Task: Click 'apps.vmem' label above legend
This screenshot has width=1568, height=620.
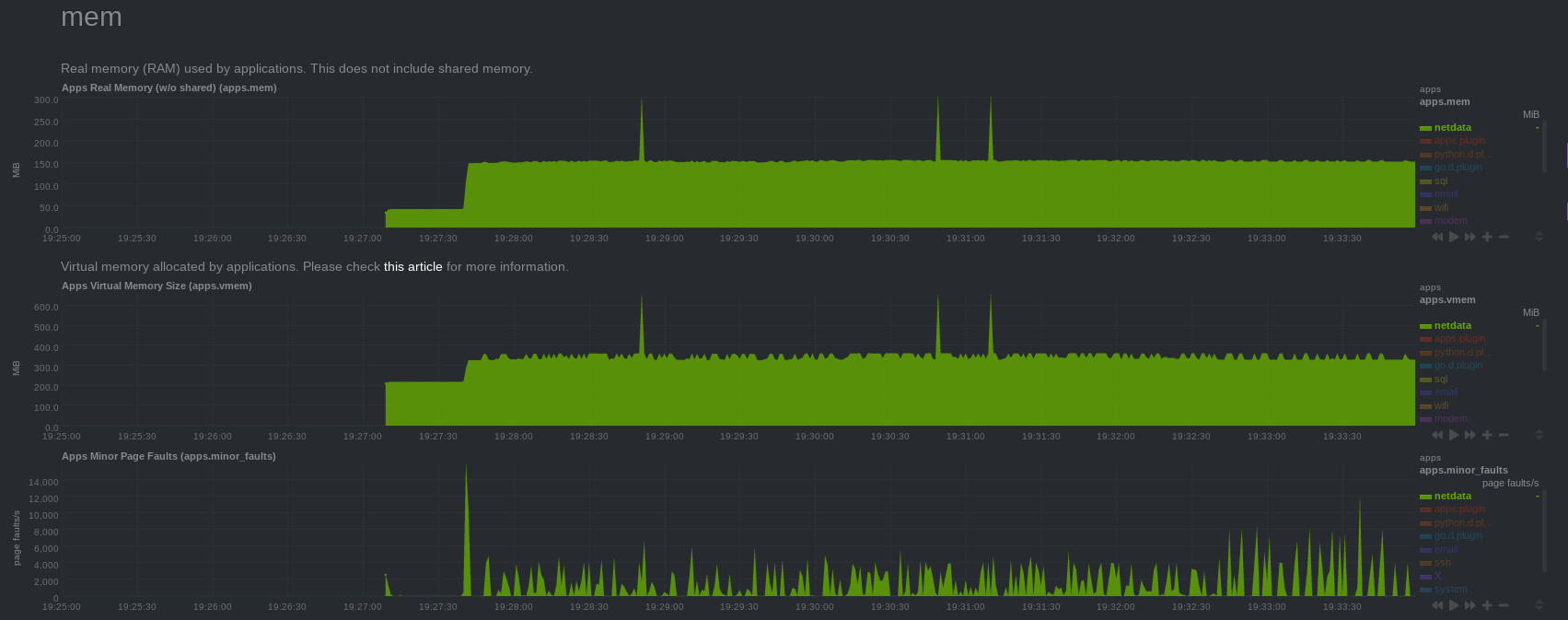Action: tap(1447, 299)
